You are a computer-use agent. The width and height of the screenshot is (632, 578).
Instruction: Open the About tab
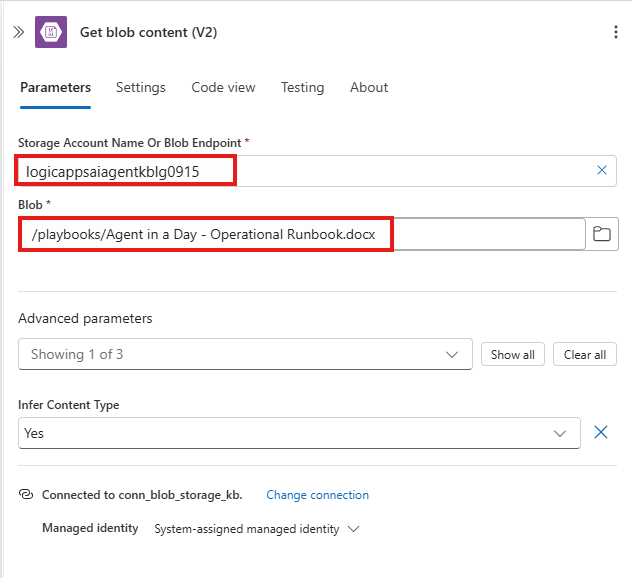tap(369, 88)
